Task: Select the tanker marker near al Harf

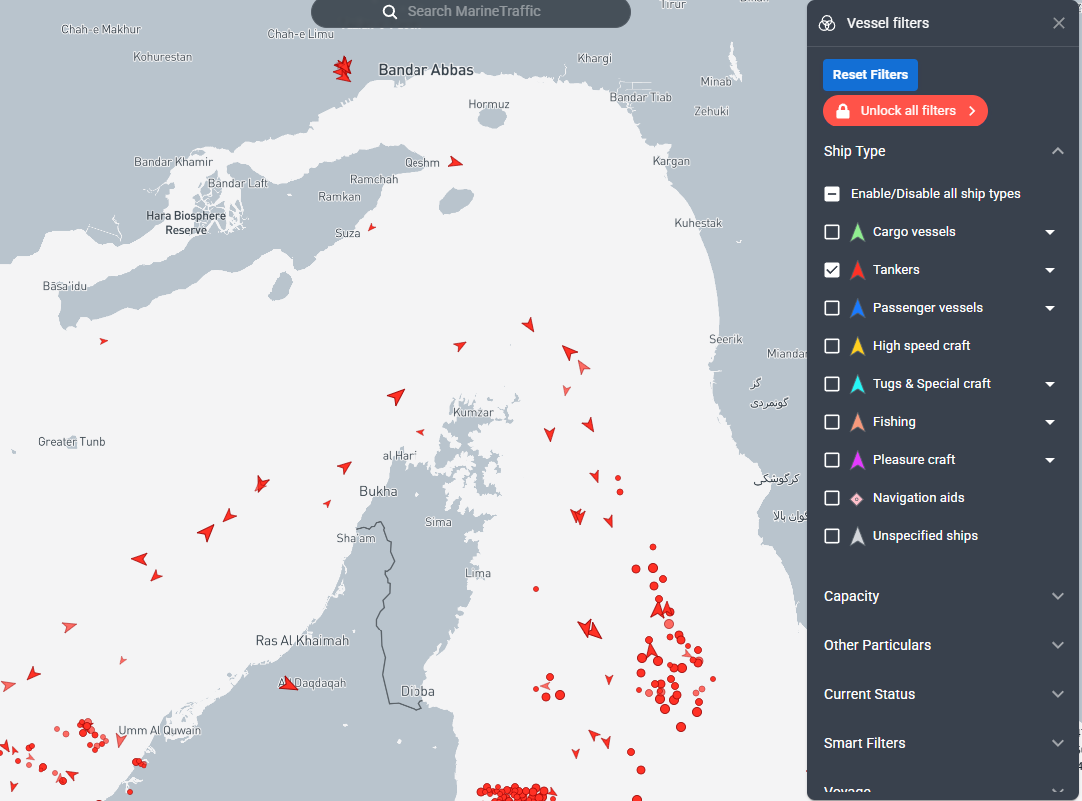Action: point(420,432)
